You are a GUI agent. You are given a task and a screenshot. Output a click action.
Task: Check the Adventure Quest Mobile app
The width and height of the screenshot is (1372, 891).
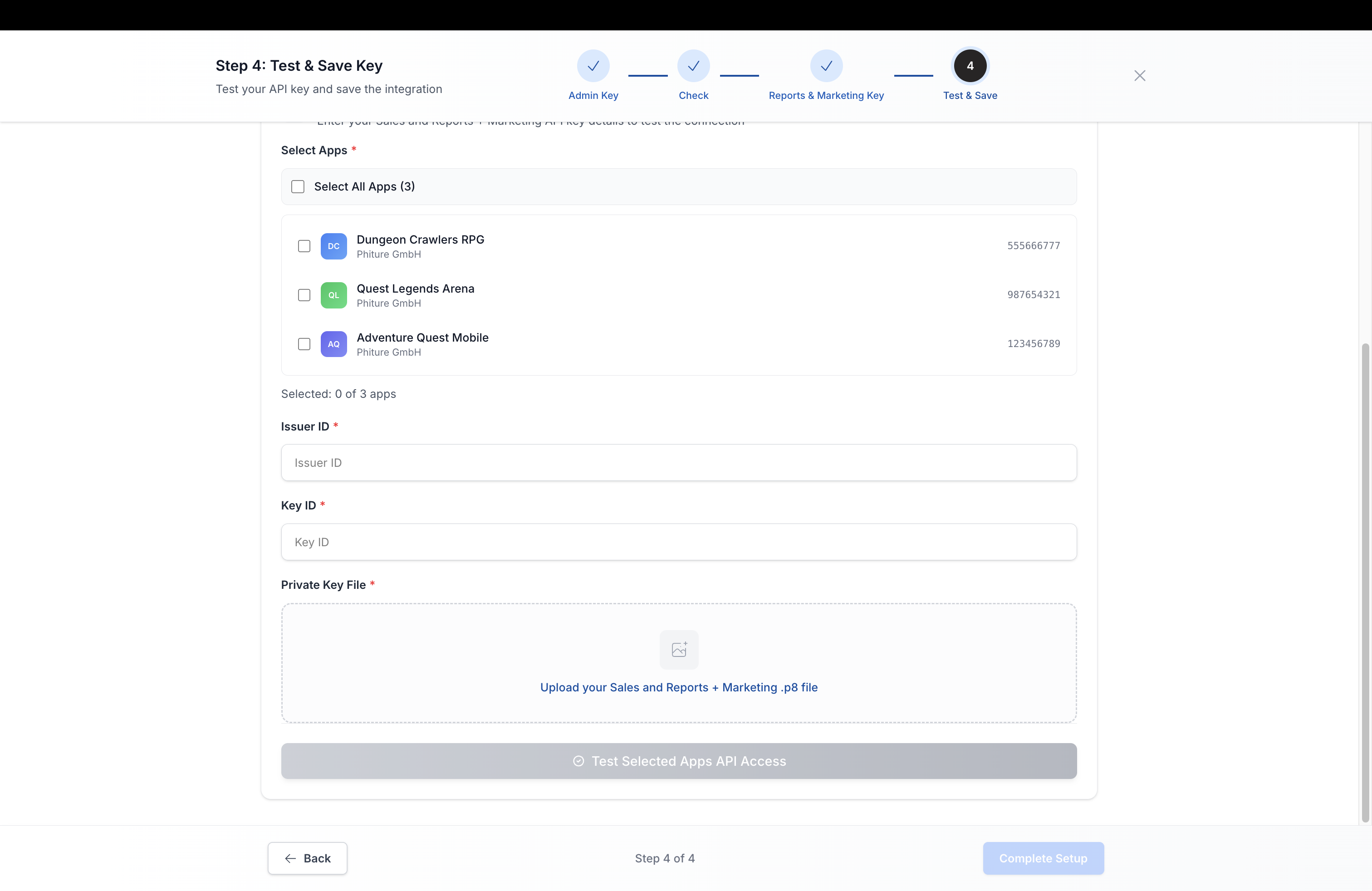(304, 344)
